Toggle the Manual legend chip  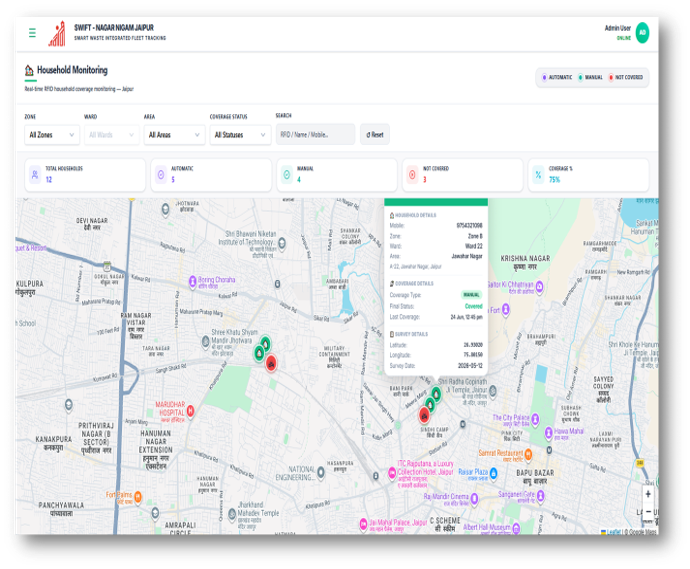(x=590, y=77)
